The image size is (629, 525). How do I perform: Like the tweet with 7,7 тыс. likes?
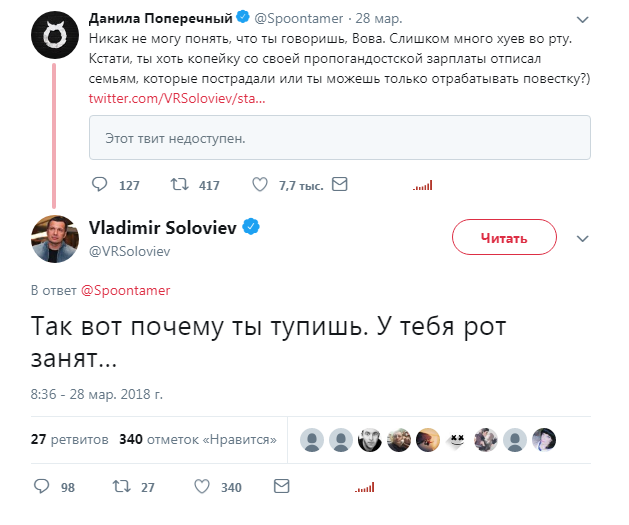tap(259, 185)
